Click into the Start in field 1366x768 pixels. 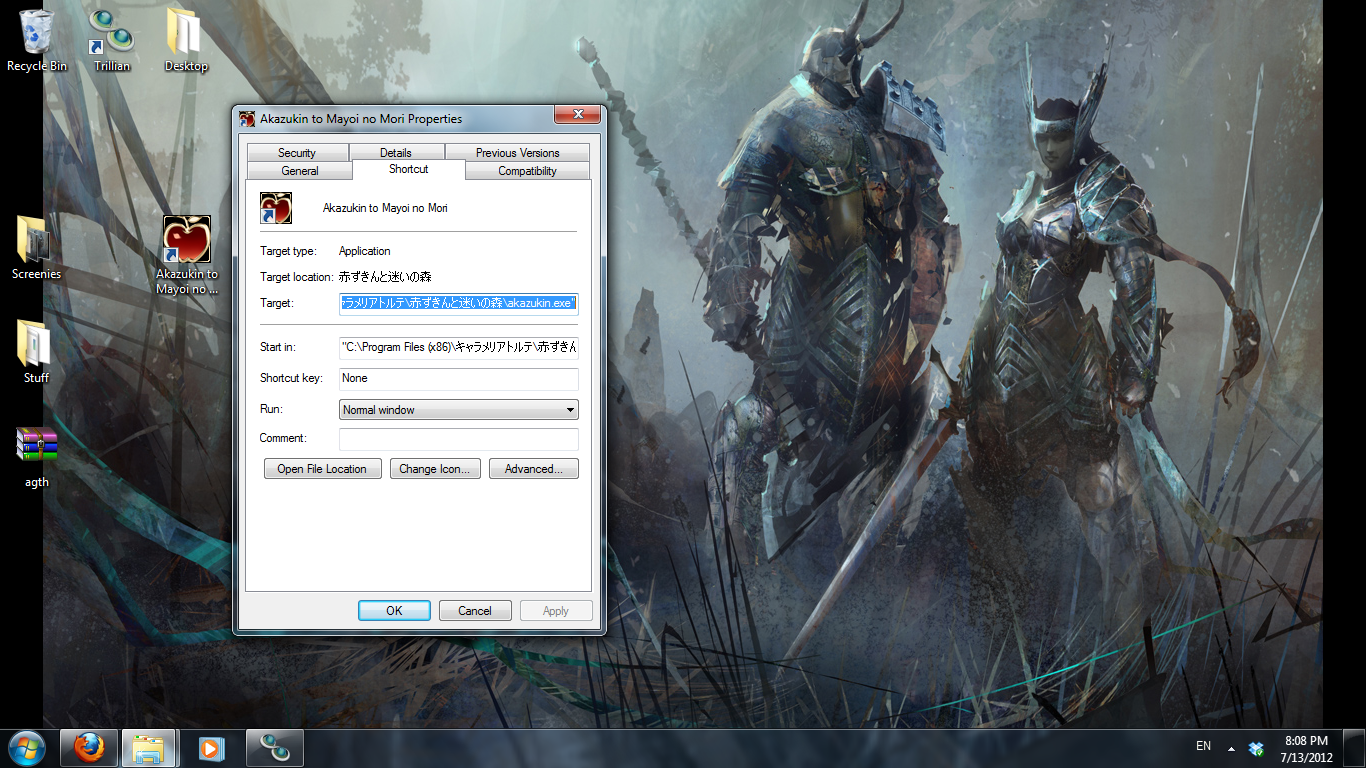point(459,347)
